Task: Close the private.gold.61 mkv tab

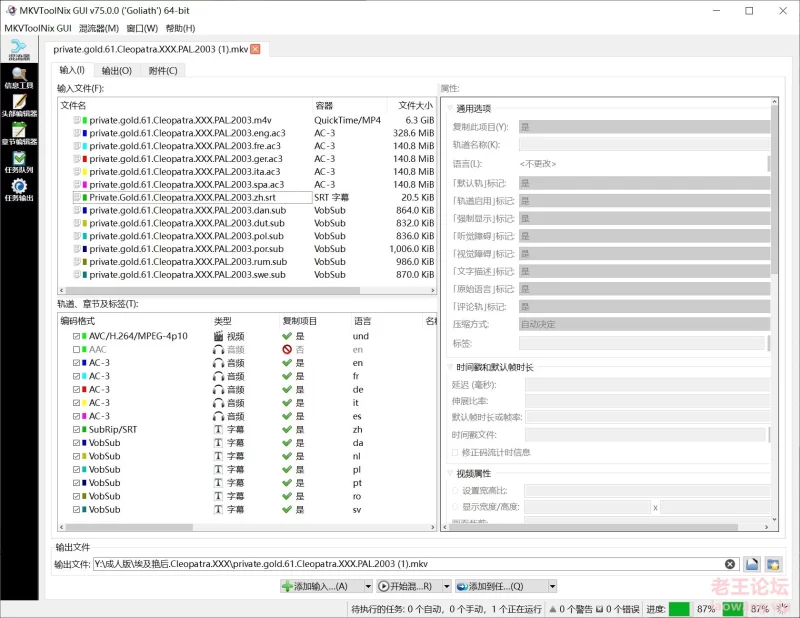Action: click(256, 49)
